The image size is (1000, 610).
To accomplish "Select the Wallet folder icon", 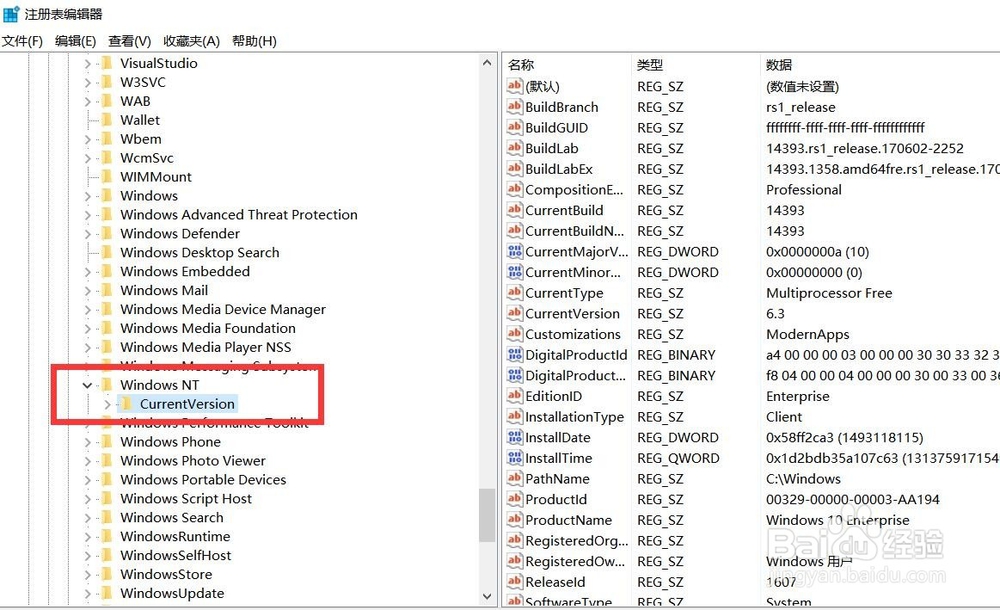I will (107, 120).
